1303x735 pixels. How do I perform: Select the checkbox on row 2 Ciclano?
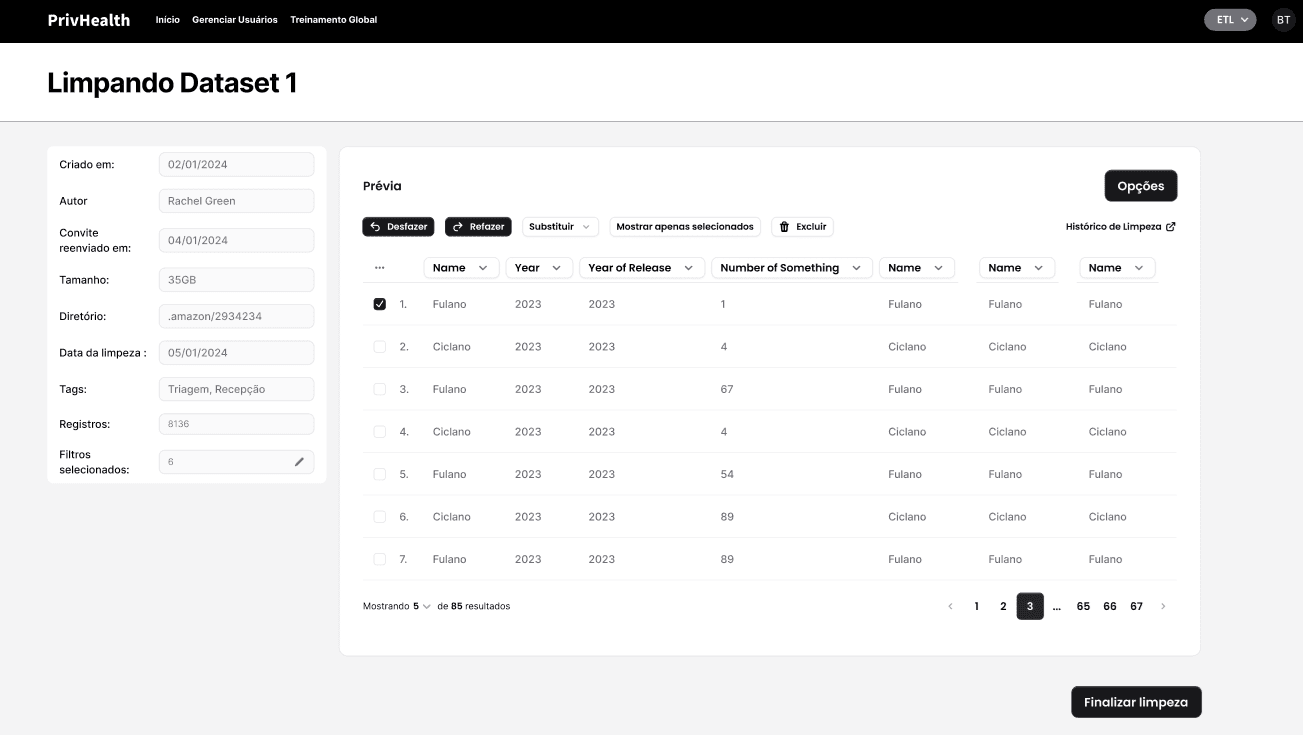coord(380,346)
